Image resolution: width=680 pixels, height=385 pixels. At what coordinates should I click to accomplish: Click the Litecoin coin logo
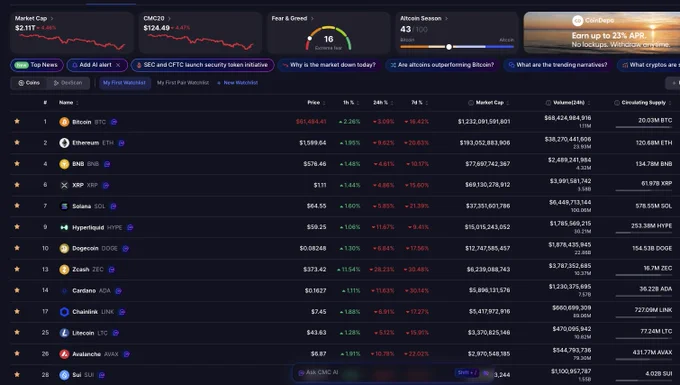64,333
